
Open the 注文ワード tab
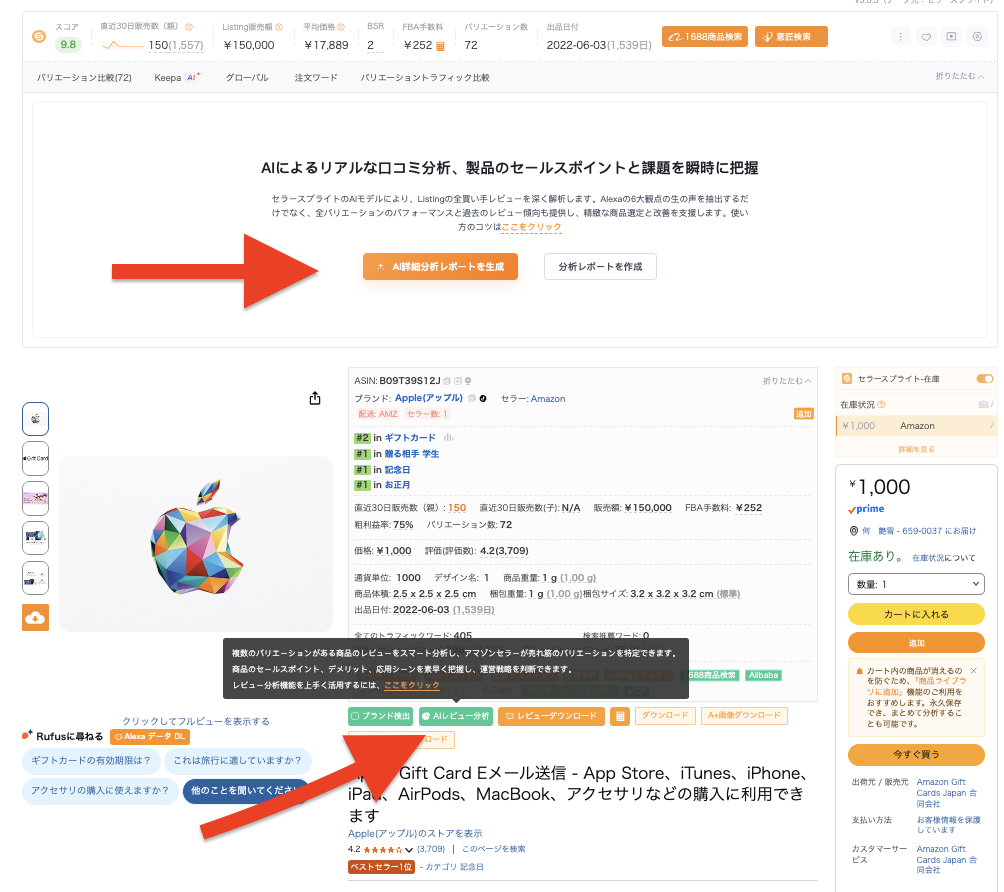316,77
